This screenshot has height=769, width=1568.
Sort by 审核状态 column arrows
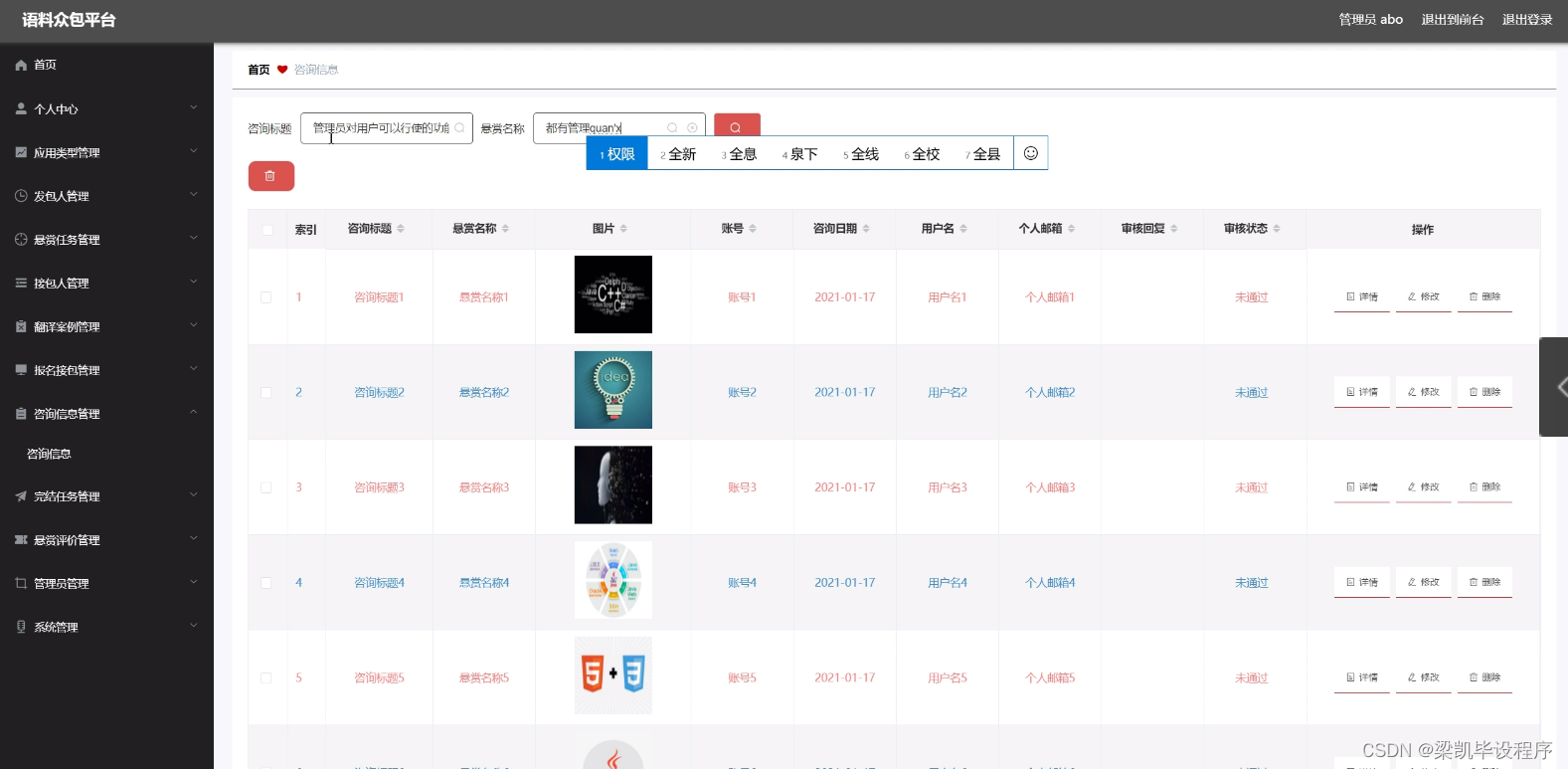1277,229
